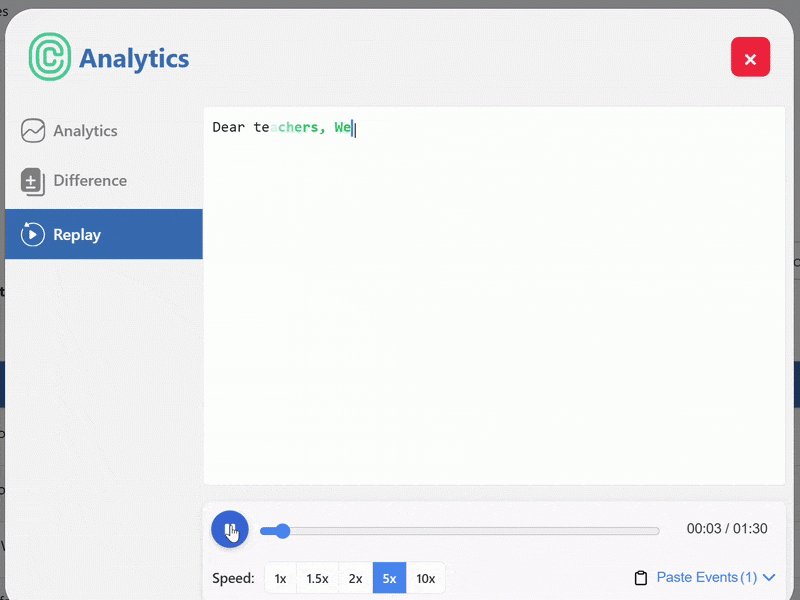This screenshot has height=600, width=800.
Task: Open the Paste Events (1) list
Action: (706, 578)
